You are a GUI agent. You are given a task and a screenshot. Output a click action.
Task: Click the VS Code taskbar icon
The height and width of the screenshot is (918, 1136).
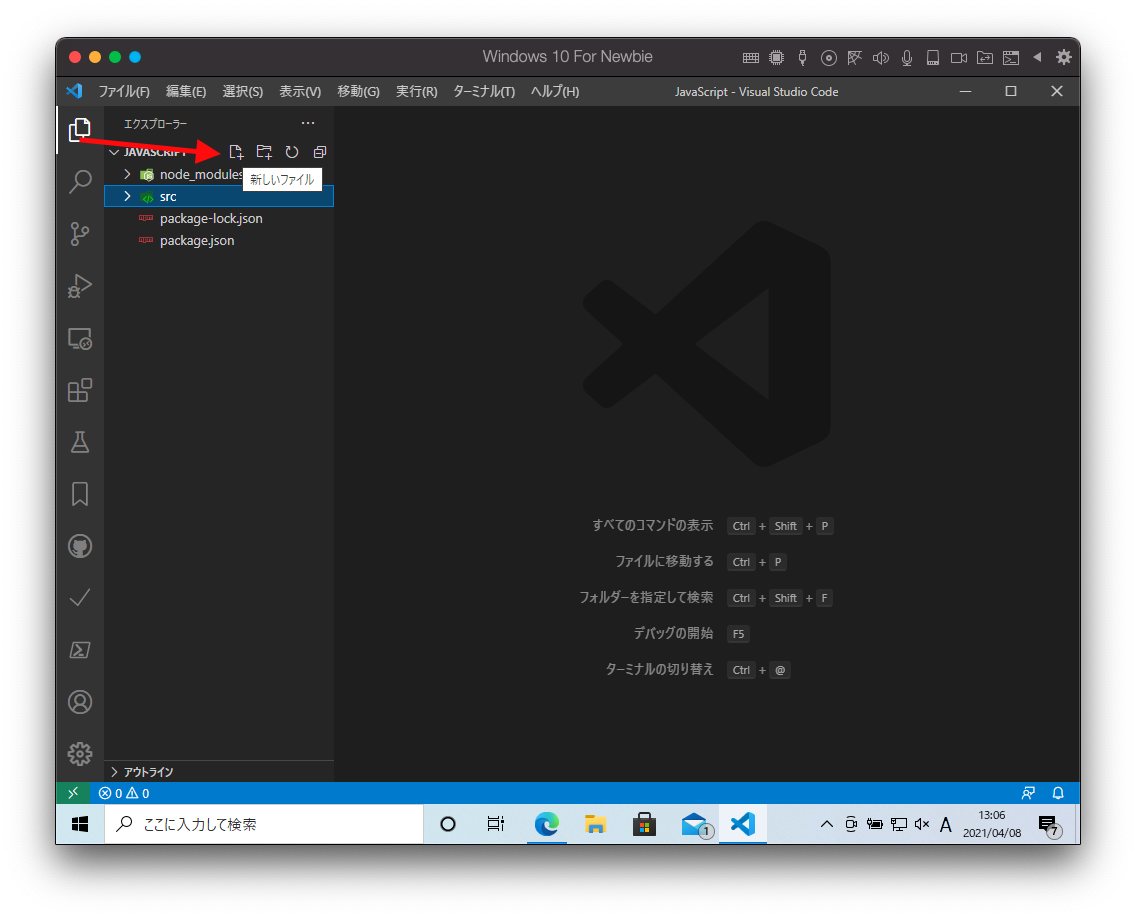[x=743, y=825]
